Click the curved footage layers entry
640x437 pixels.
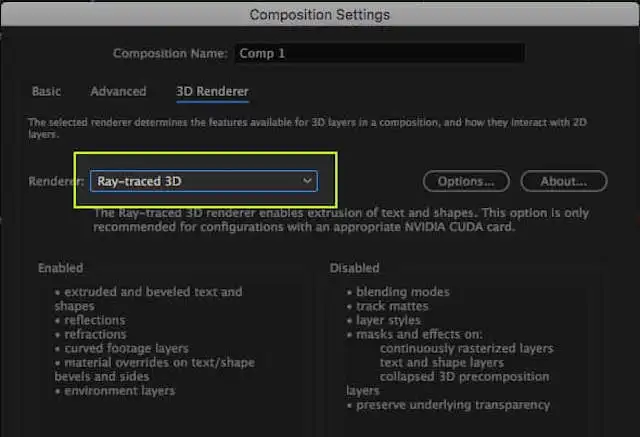click(122, 348)
